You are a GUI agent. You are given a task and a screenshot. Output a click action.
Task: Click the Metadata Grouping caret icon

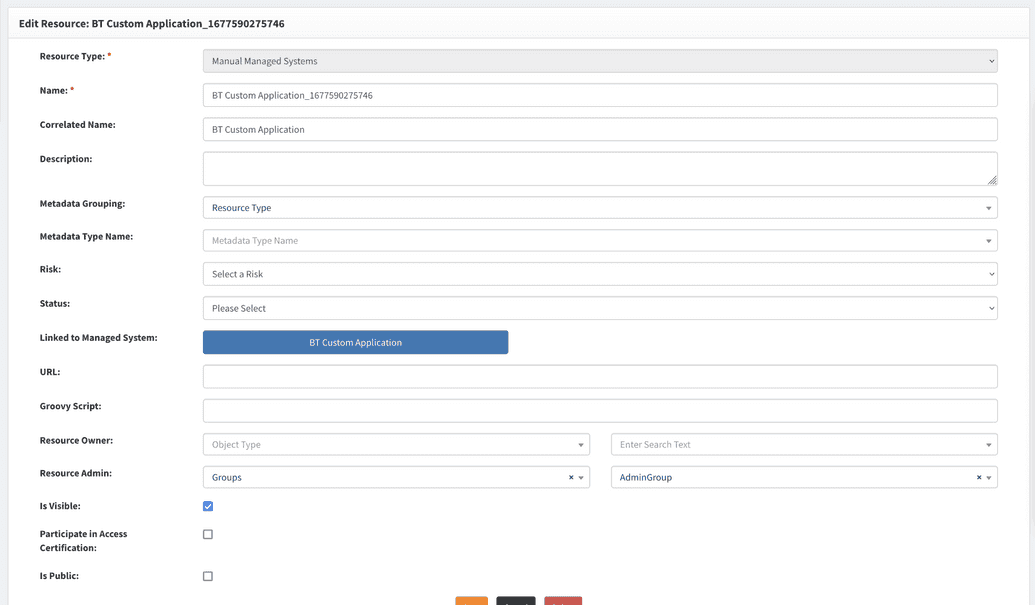[988, 207]
